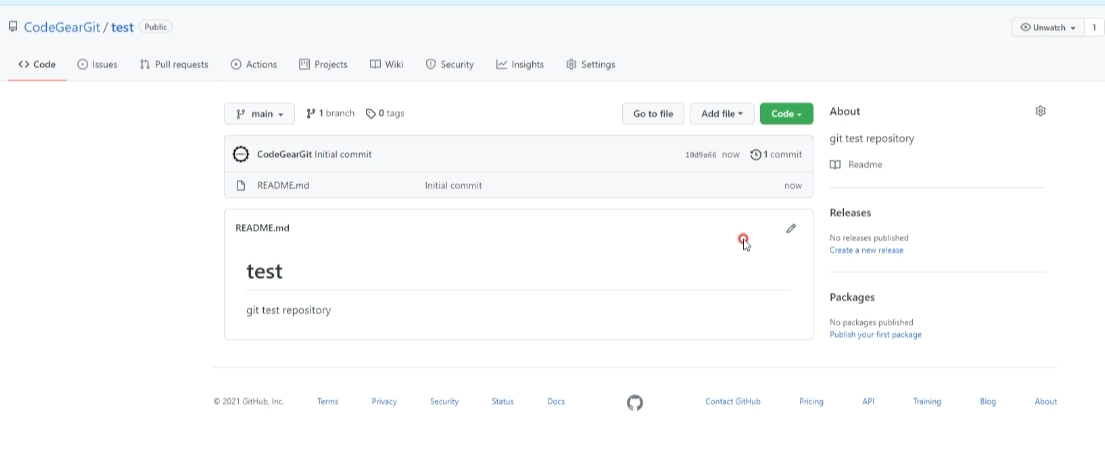Viewport: 1105px width, 468px height.
Task: Switch to the Pull requests tab
Action: click(174, 64)
